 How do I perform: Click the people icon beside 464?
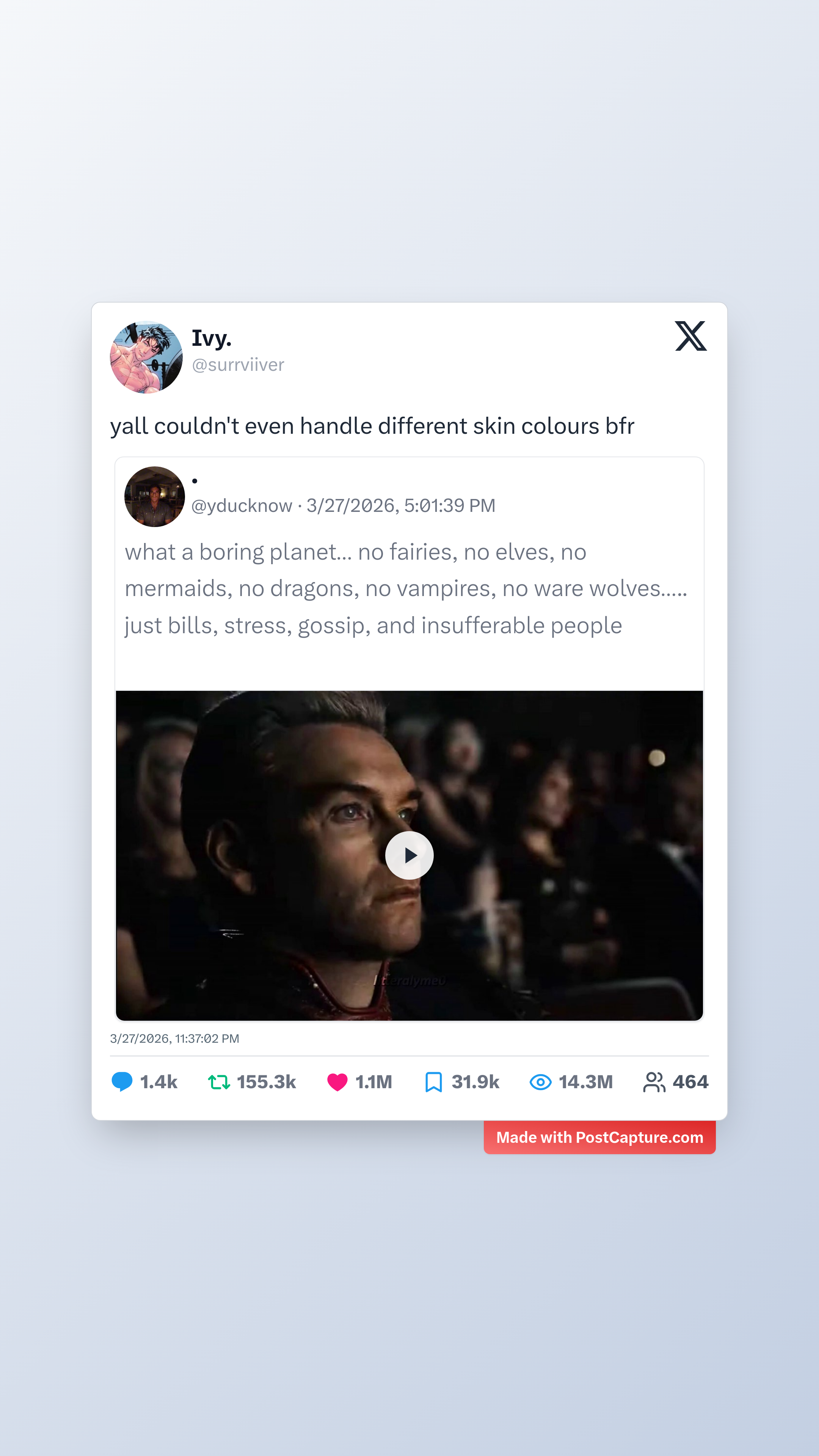[654, 1082]
